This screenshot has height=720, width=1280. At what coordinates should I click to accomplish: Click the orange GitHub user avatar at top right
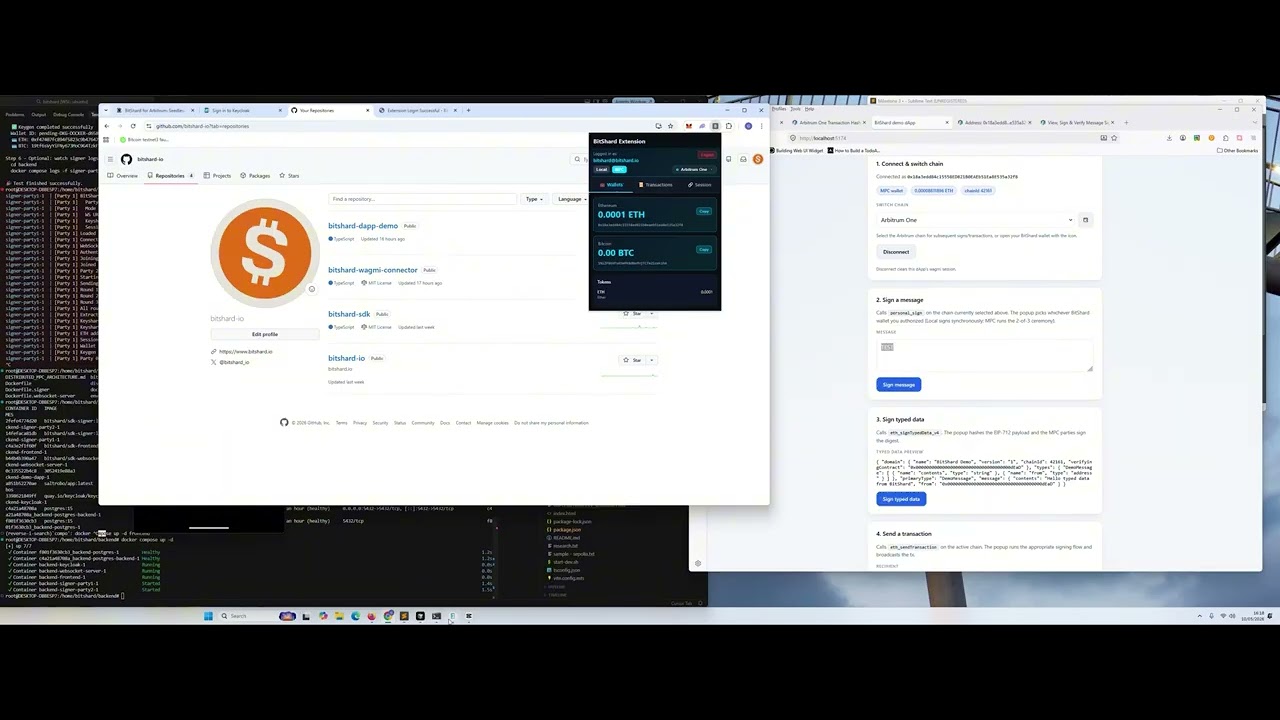pos(758,159)
